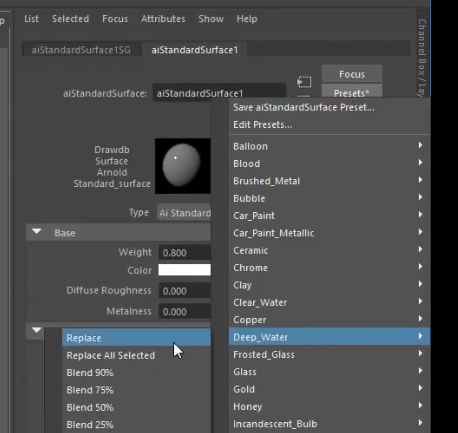
Task: Click the Diffuse Roughness value field
Action: [x=185, y=291]
